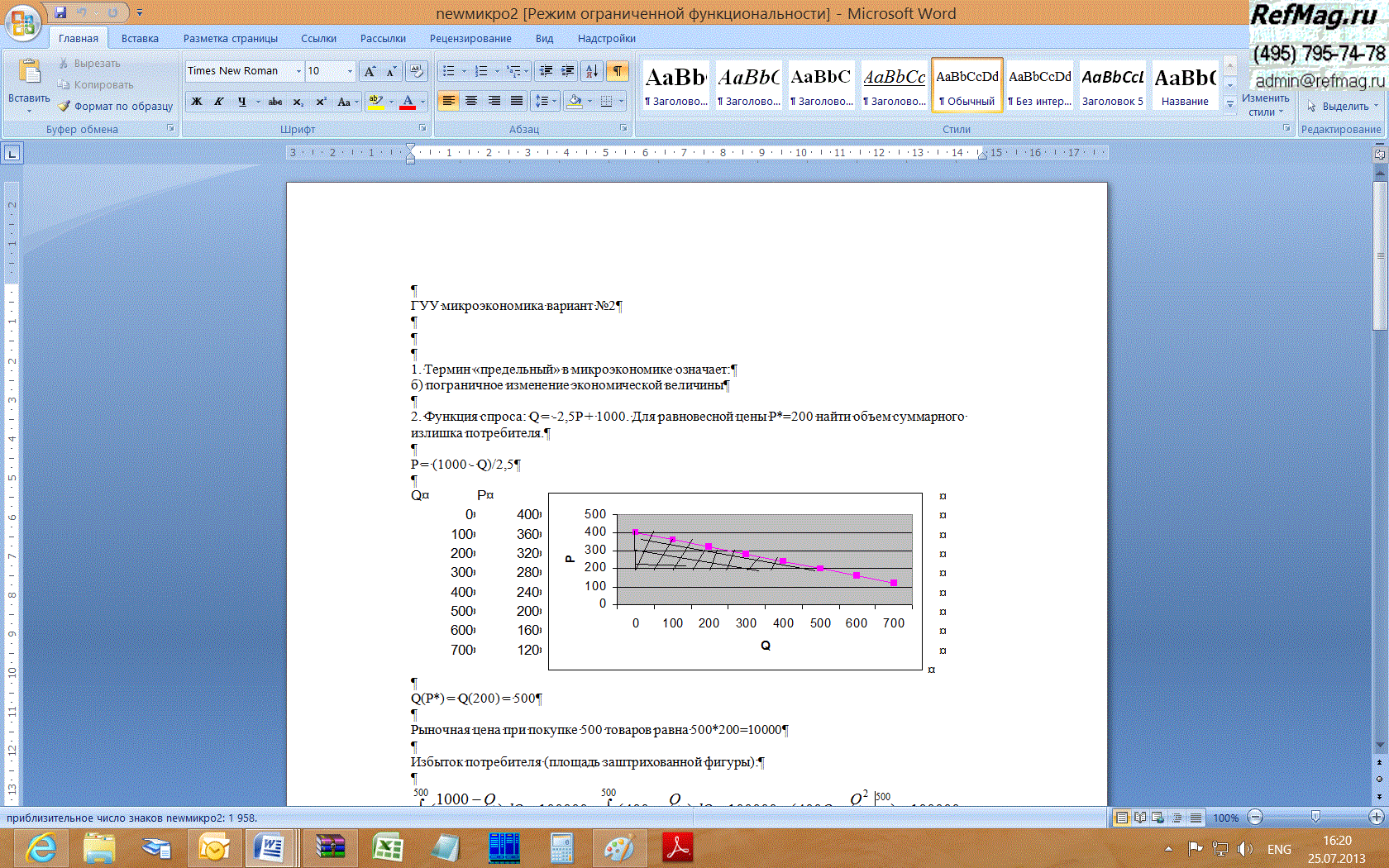The height and width of the screenshot is (868, 1389).
Task: Open Excel from the Windows taskbar
Action: [387, 847]
